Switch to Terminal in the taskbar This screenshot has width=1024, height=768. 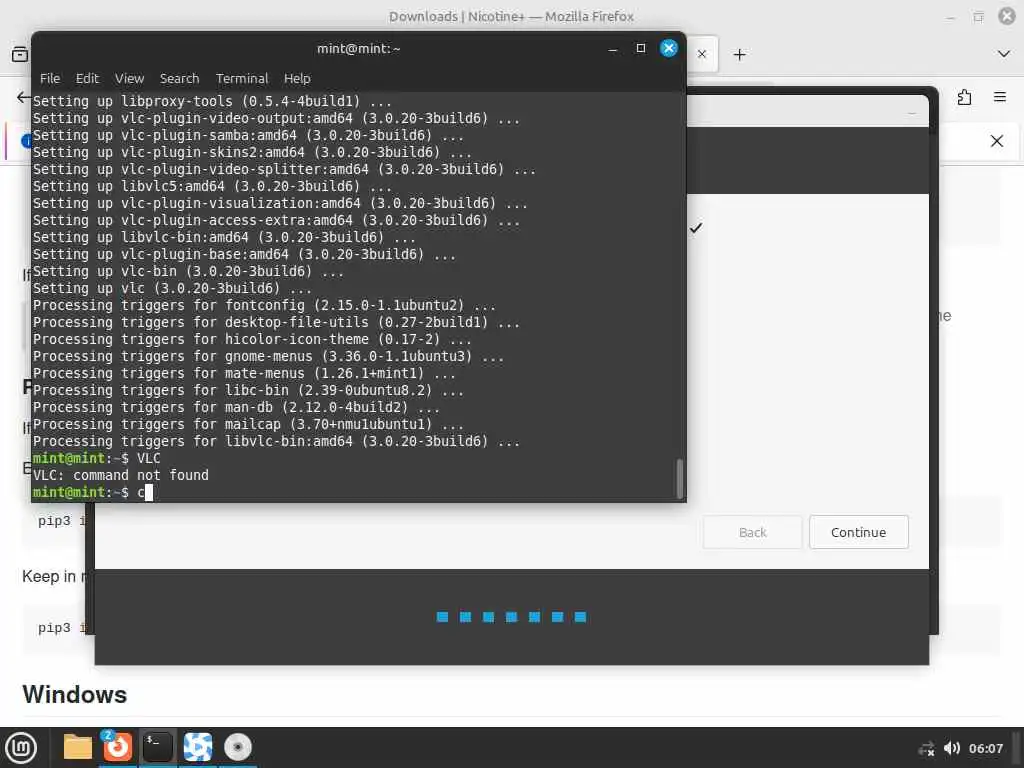158,747
